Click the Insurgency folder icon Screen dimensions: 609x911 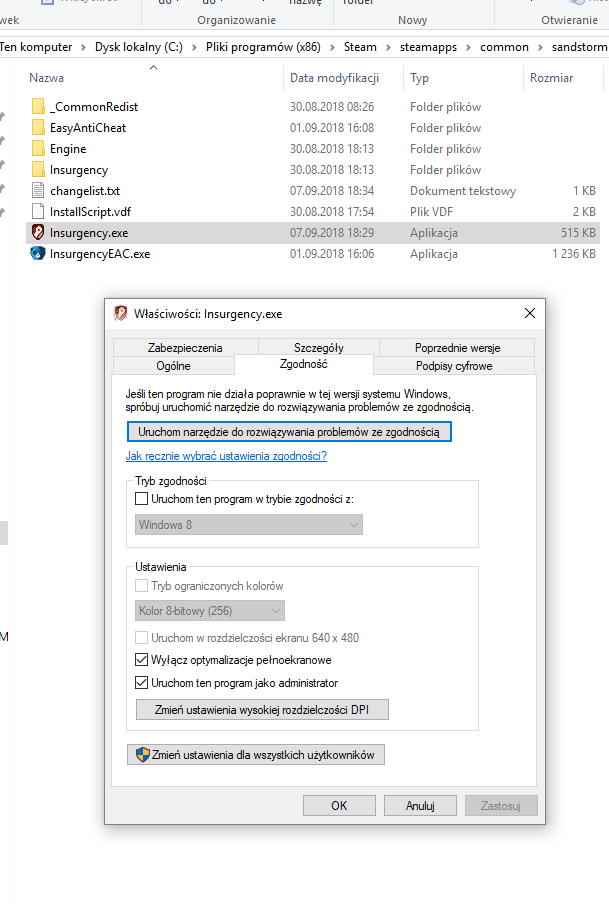[38, 170]
